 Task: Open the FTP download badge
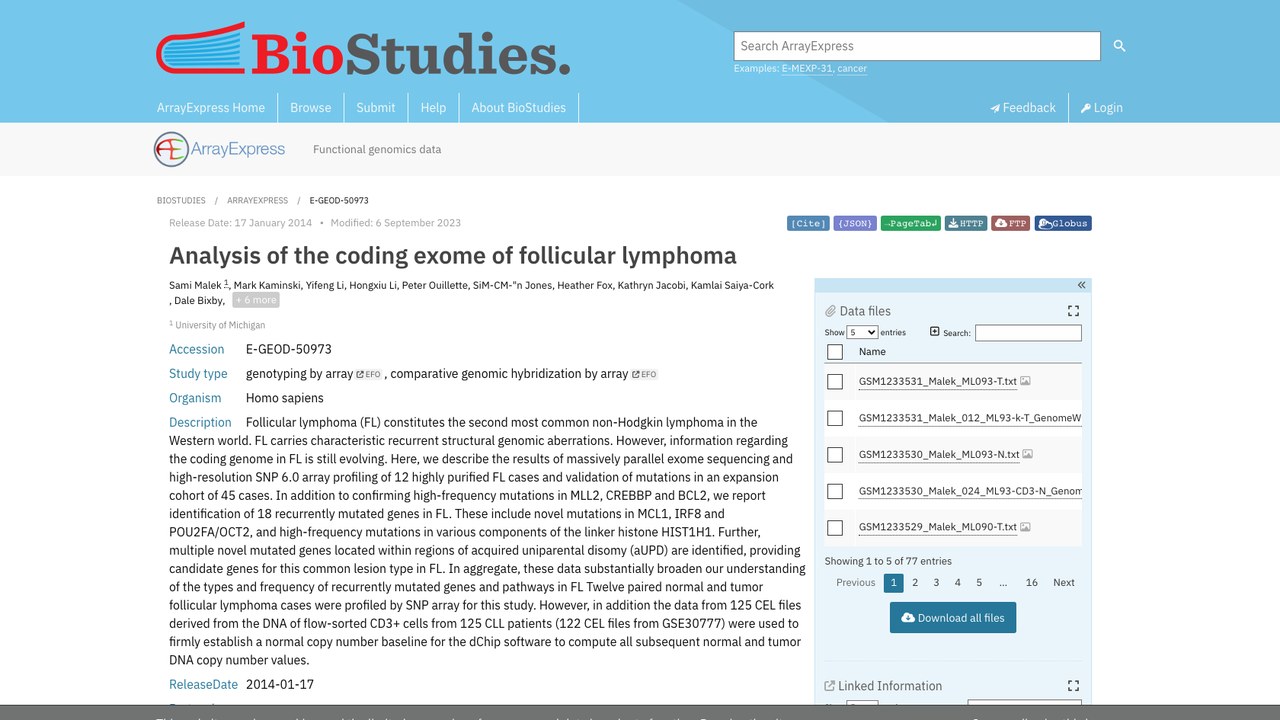coord(1011,223)
